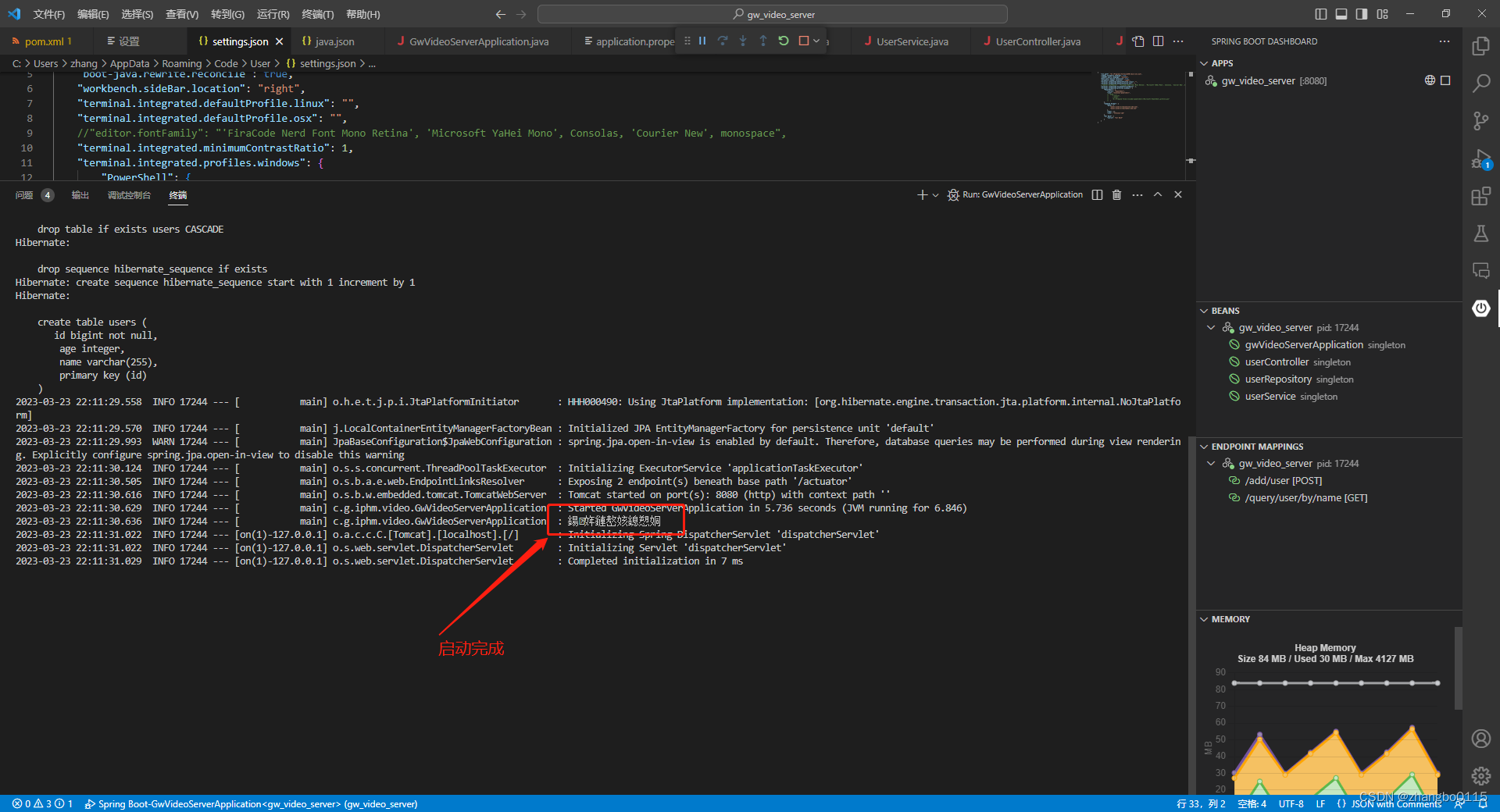The image size is (1500, 812).
Task: Change the UTF-8 file encoding
Action: [x=1291, y=803]
